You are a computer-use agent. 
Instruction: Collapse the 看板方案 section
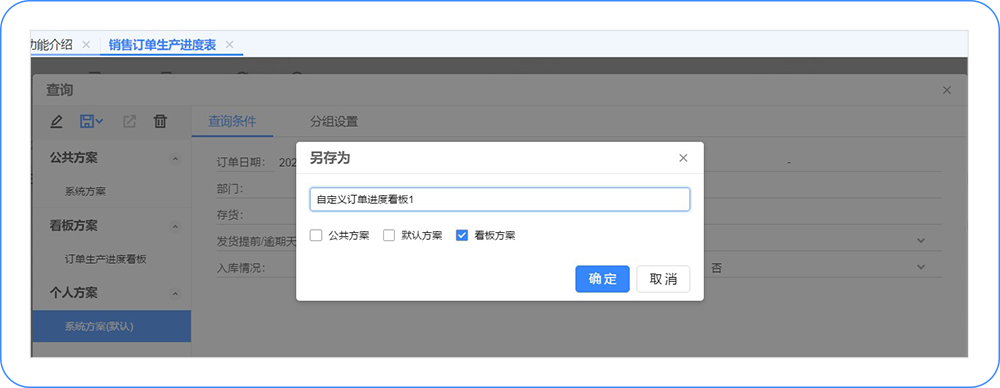175,226
